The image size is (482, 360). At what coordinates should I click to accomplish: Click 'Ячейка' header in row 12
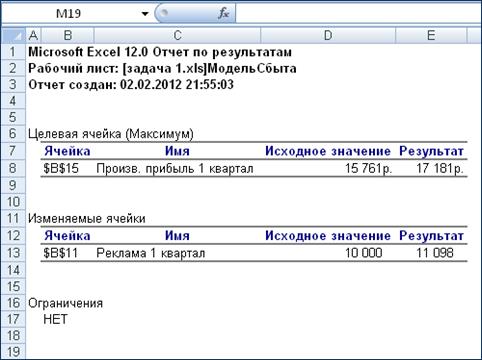click(67, 236)
